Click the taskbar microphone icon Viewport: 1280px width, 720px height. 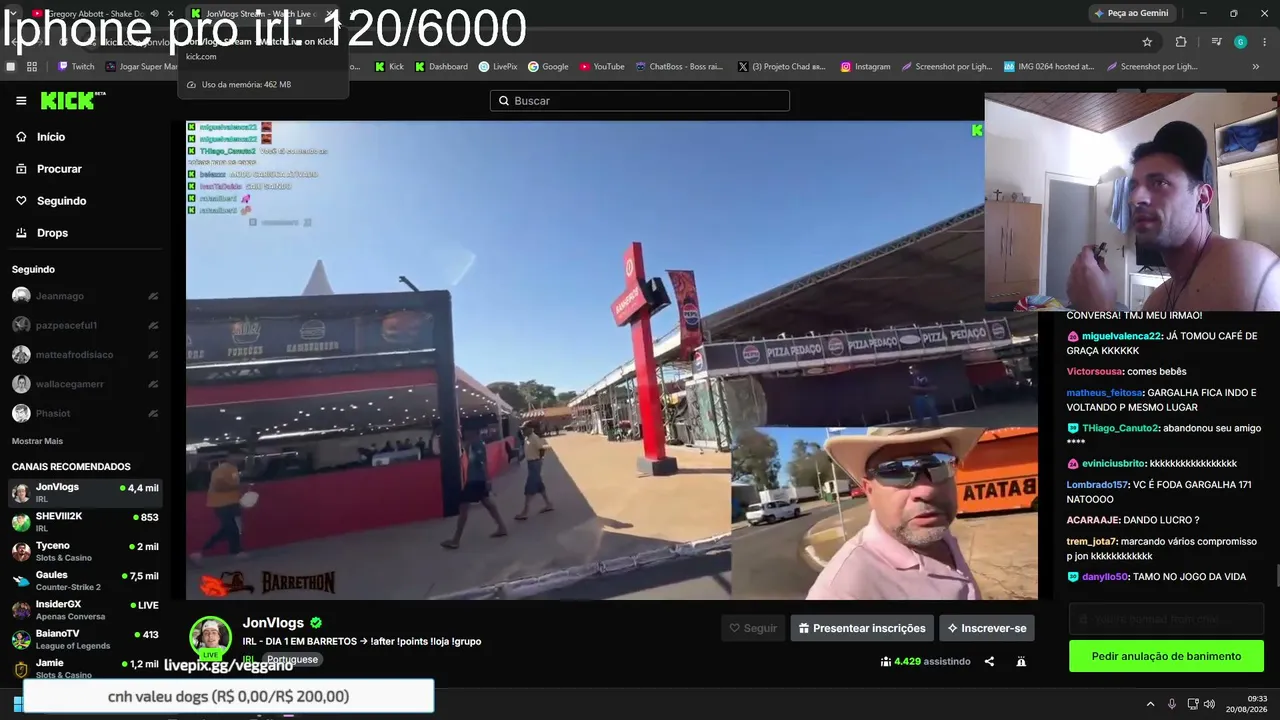pyautogui.click(x=1172, y=704)
